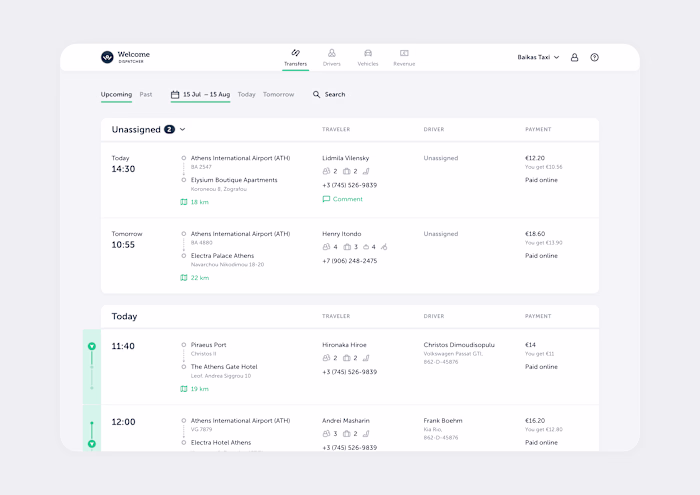Select traveler Andrei Masharin
This screenshot has width=700, height=495.
pyautogui.click(x=346, y=420)
